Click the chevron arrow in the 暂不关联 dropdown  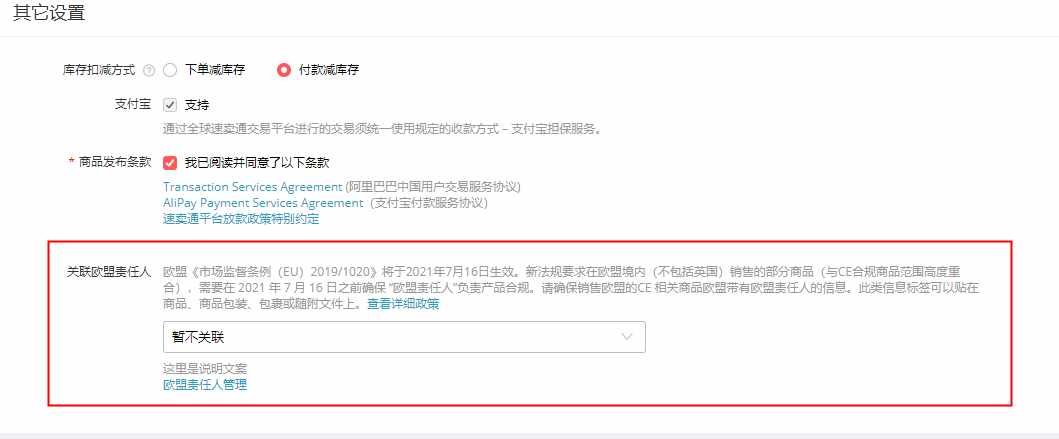point(627,337)
